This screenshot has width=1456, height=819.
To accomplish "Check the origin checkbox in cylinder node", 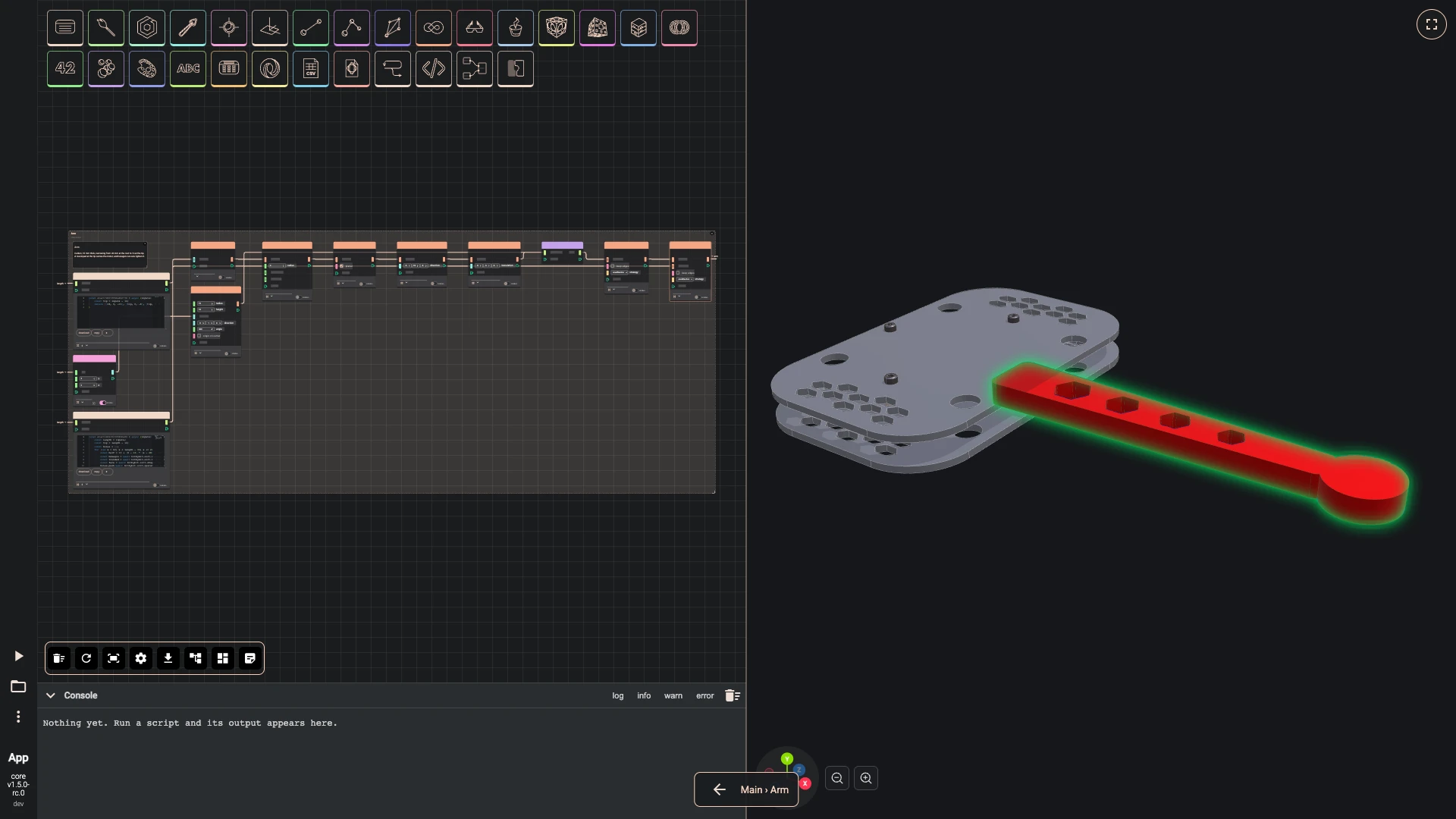I will coord(199,336).
